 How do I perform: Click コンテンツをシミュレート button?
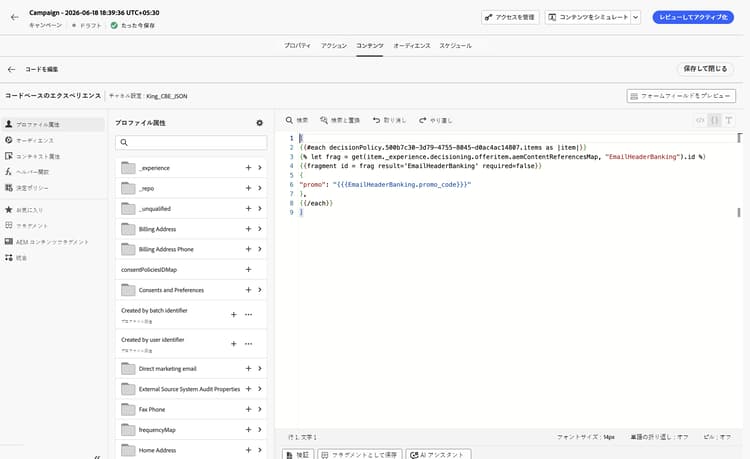coord(588,17)
